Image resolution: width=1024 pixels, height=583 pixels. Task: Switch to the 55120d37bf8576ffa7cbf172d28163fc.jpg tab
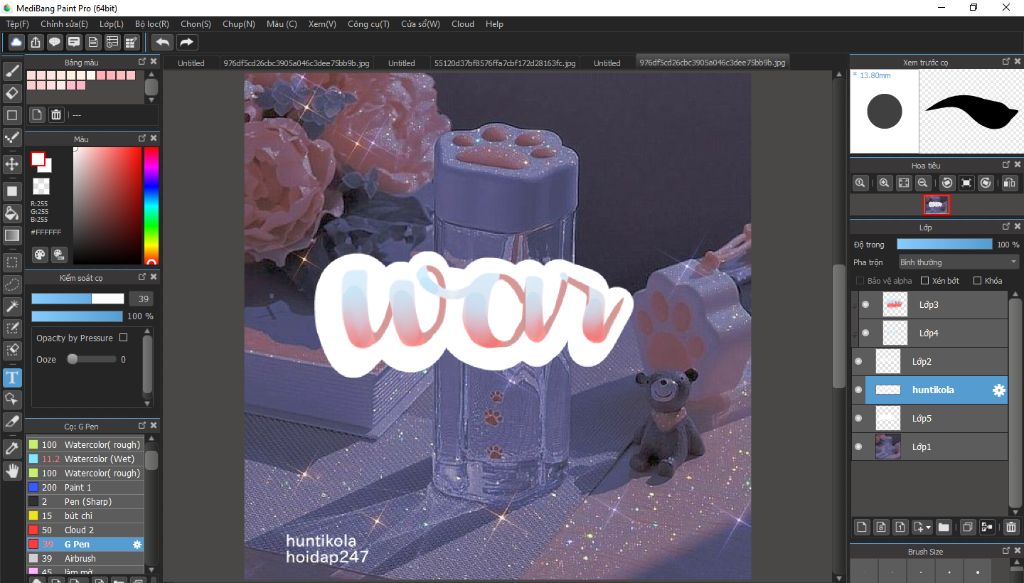pyautogui.click(x=504, y=63)
